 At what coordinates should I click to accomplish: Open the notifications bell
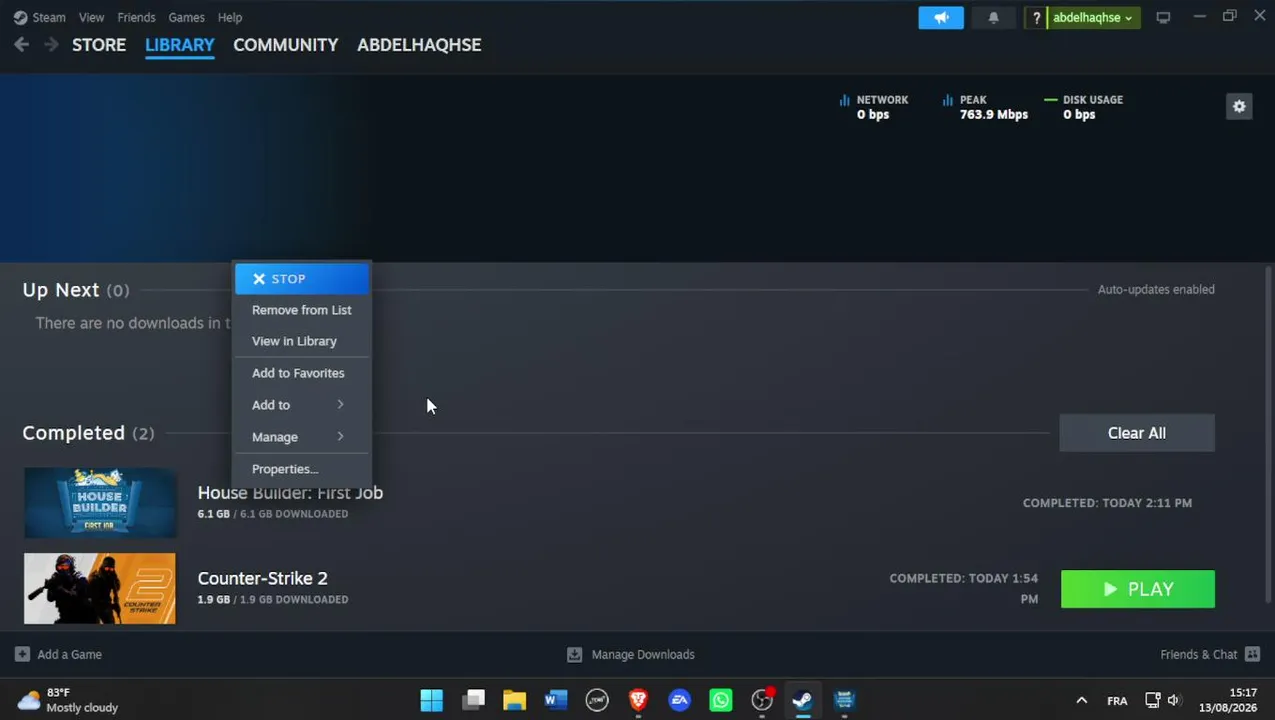(x=993, y=17)
